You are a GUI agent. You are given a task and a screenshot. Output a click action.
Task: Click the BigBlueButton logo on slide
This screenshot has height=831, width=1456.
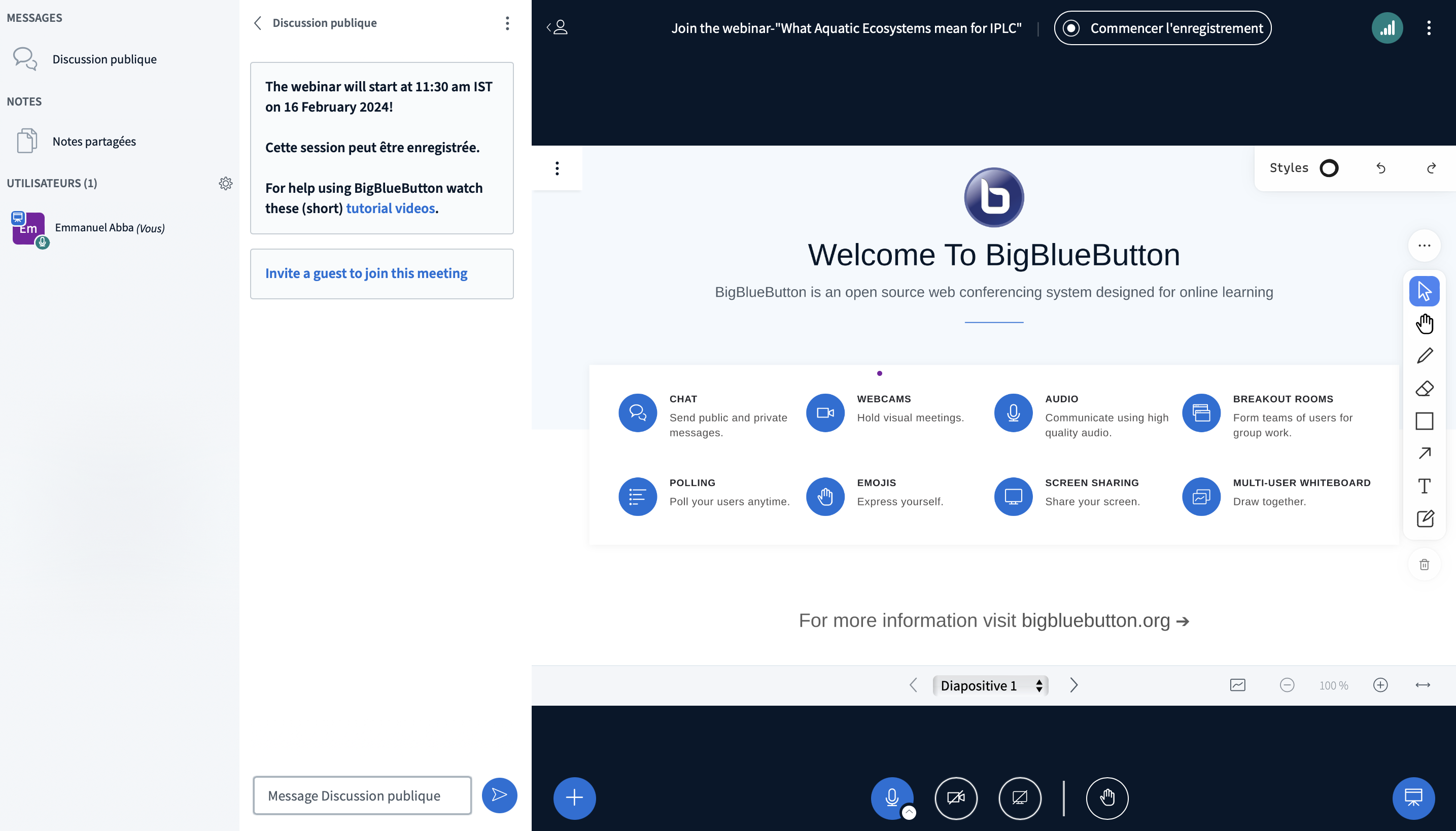994,197
